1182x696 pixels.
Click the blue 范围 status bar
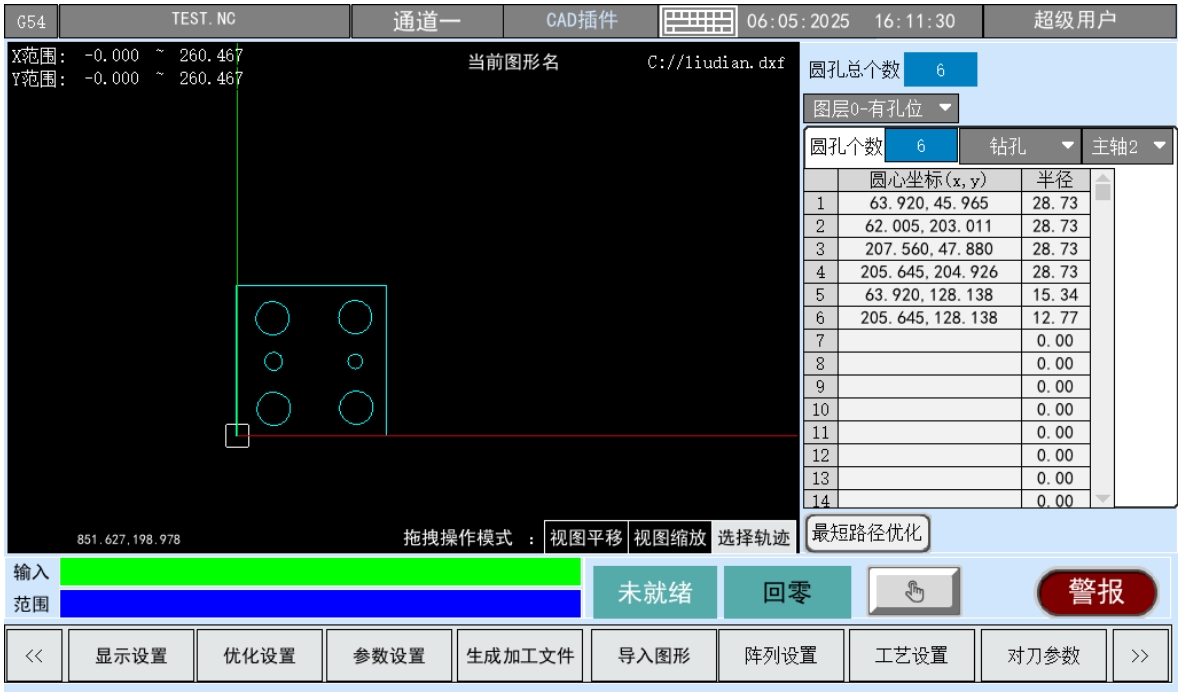[x=320, y=604]
